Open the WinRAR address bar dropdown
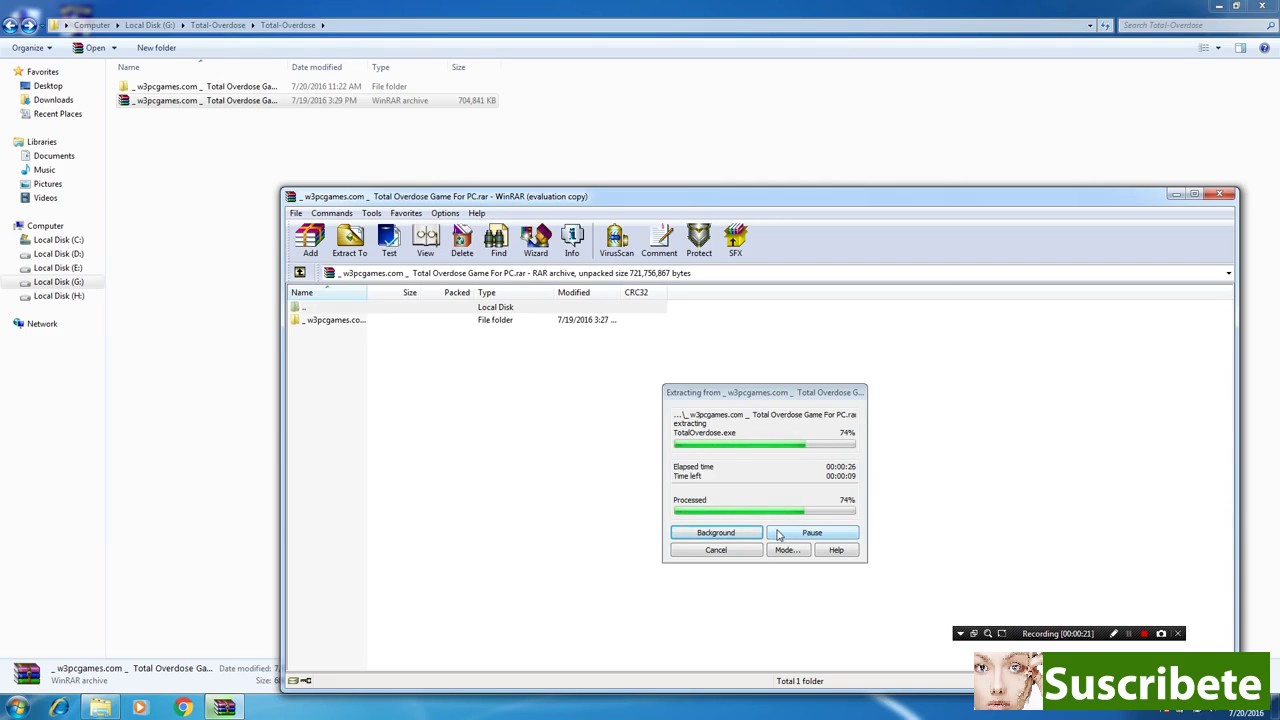Image resolution: width=1280 pixels, height=720 pixels. tap(1227, 272)
